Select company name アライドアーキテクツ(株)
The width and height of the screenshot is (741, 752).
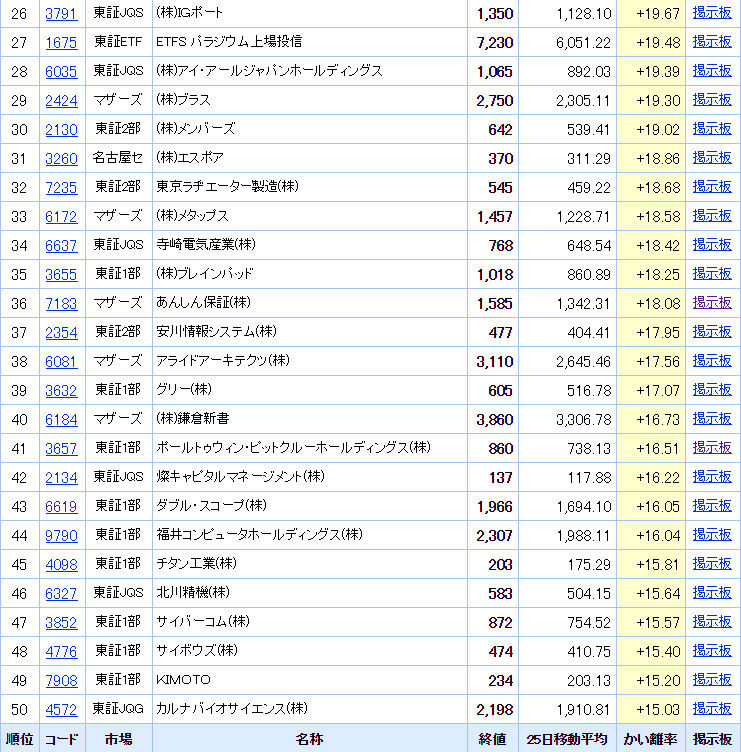coord(223,361)
